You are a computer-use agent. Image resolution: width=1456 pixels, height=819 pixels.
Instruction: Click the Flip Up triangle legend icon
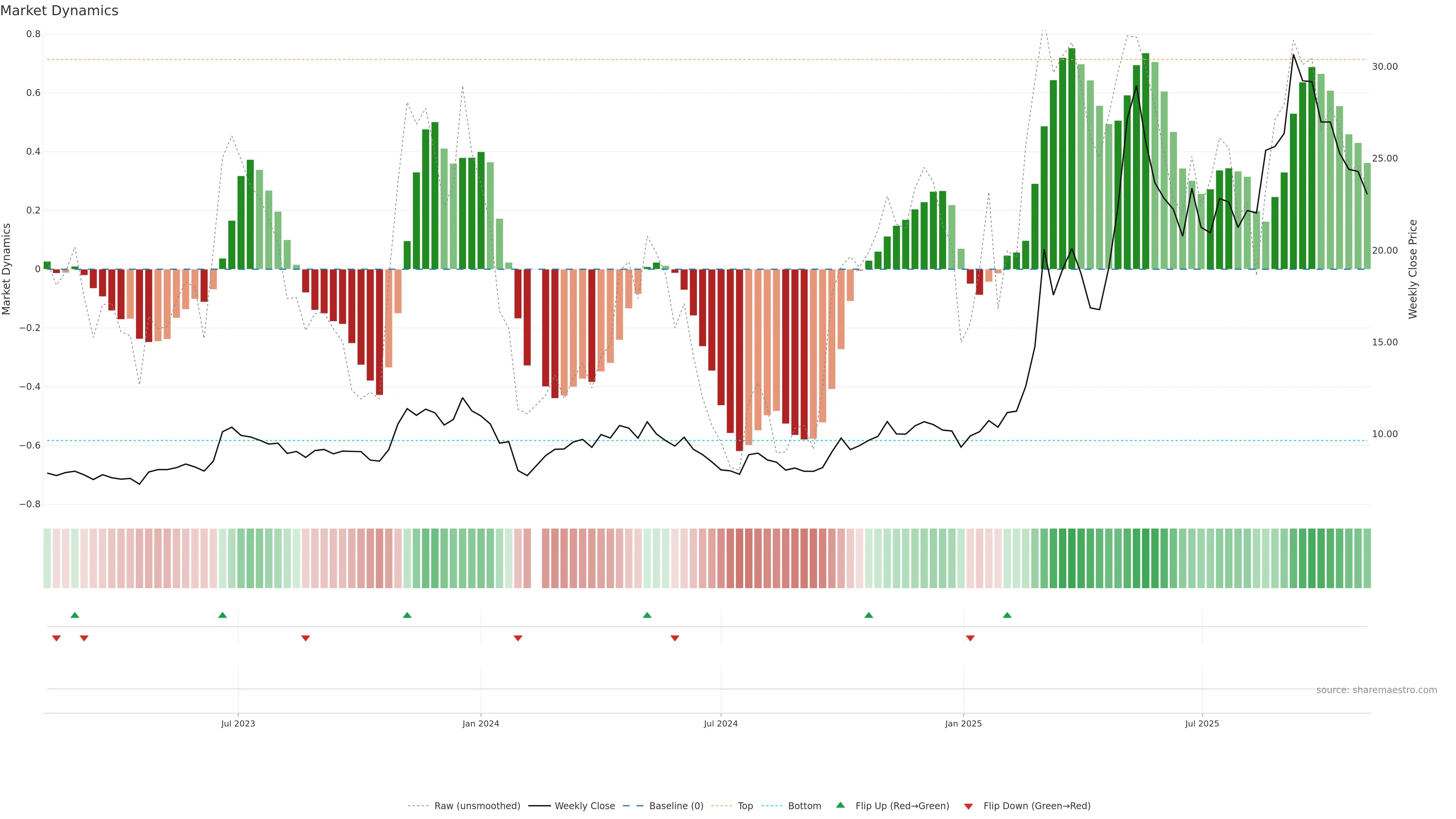point(841,805)
